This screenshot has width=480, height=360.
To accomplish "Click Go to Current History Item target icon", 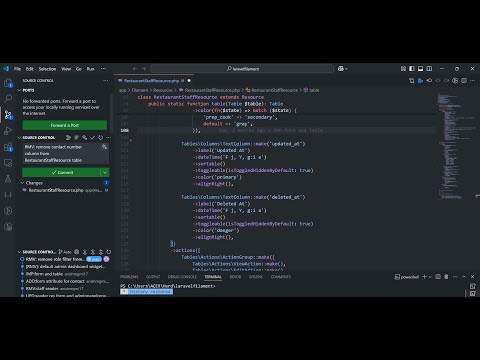I will point(77,252).
